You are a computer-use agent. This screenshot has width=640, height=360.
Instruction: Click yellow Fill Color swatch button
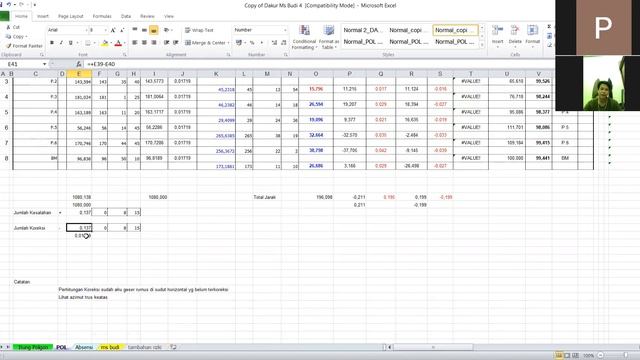coord(104,43)
